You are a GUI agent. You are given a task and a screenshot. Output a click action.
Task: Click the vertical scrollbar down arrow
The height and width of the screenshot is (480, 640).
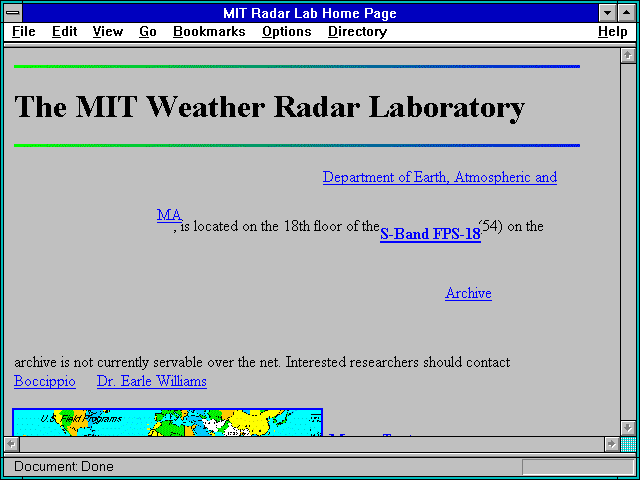(x=628, y=427)
